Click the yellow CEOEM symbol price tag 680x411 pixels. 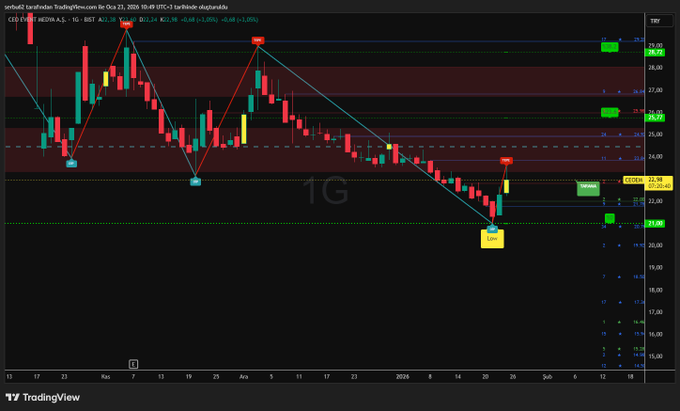pos(633,180)
